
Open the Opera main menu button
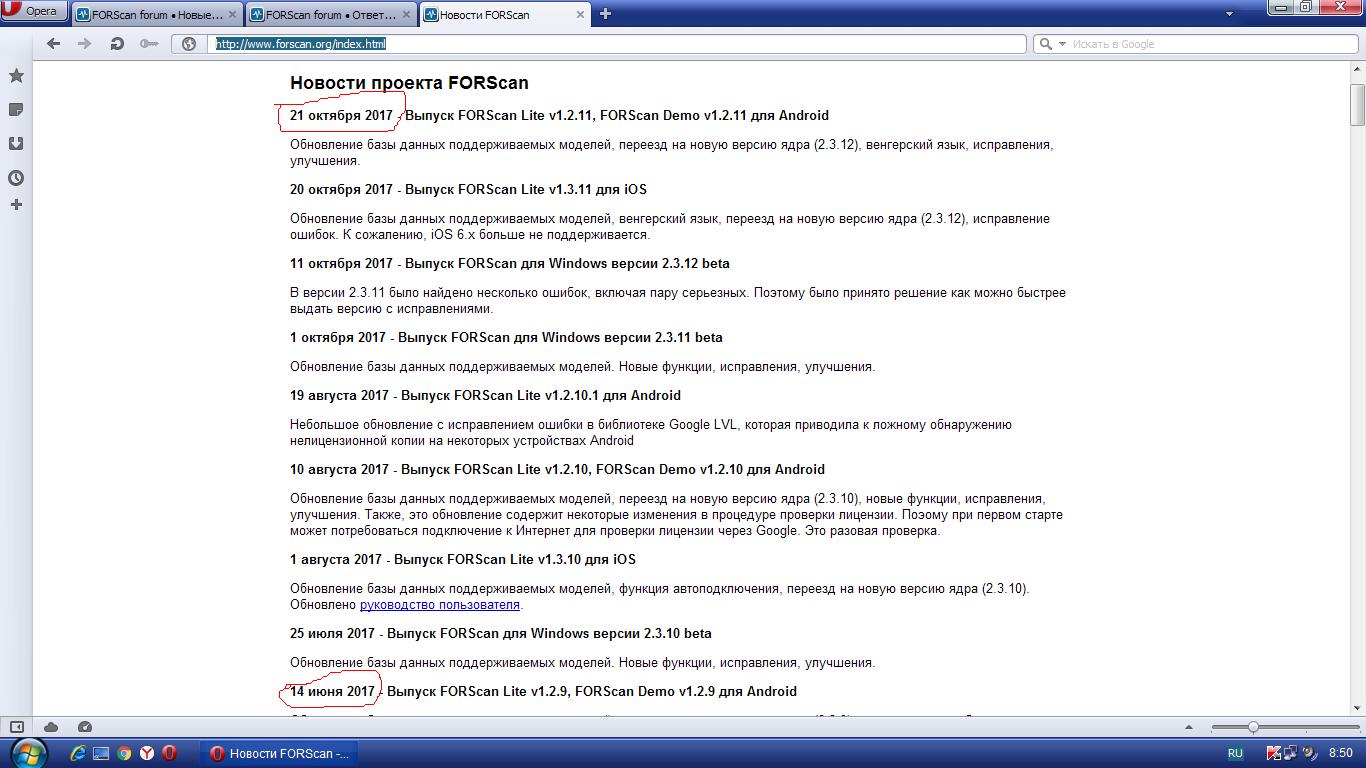pyautogui.click(x=34, y=12)
